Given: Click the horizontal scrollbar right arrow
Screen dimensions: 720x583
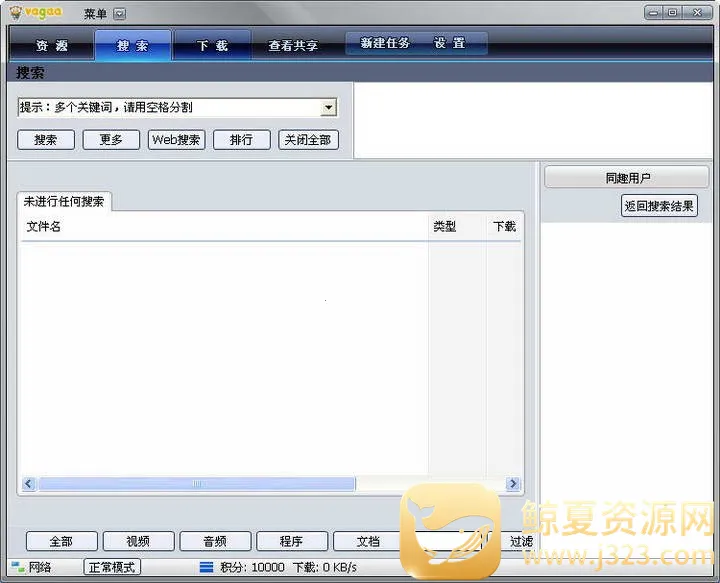Looking at the screenshot, I should (x=513, y=484).
